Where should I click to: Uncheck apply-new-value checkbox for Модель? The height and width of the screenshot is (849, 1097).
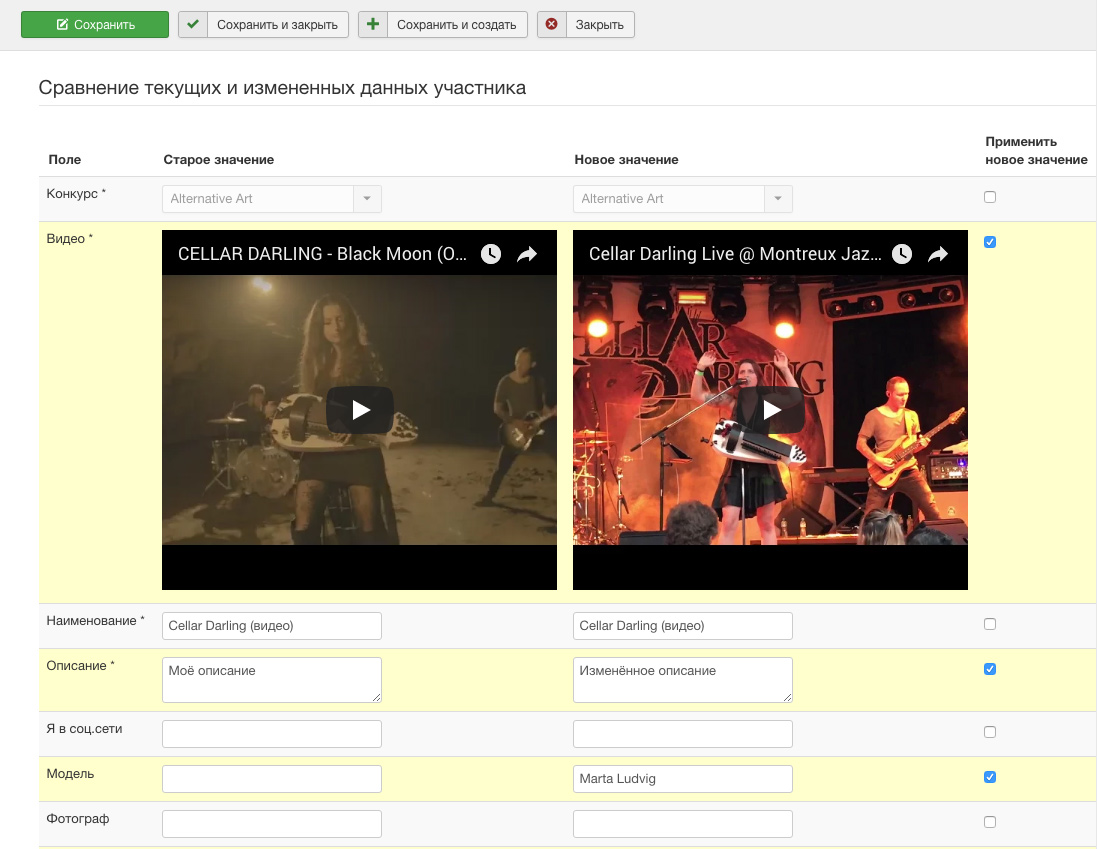pyautogui.click(x=990, y=777)
